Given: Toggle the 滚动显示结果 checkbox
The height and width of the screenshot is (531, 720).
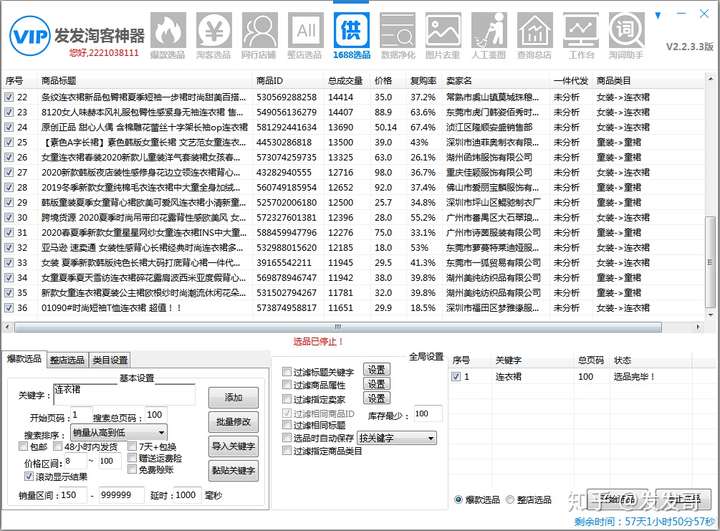Looking at the screenshot, I should [29, 476].
